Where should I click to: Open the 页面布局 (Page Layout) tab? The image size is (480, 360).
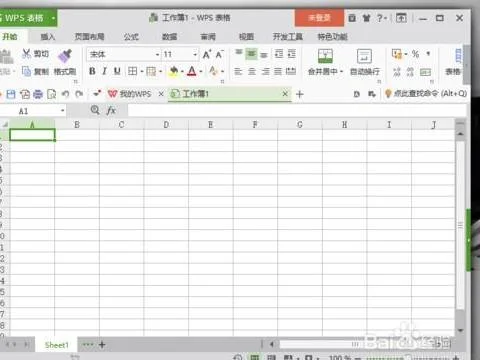tap(89, 37)
